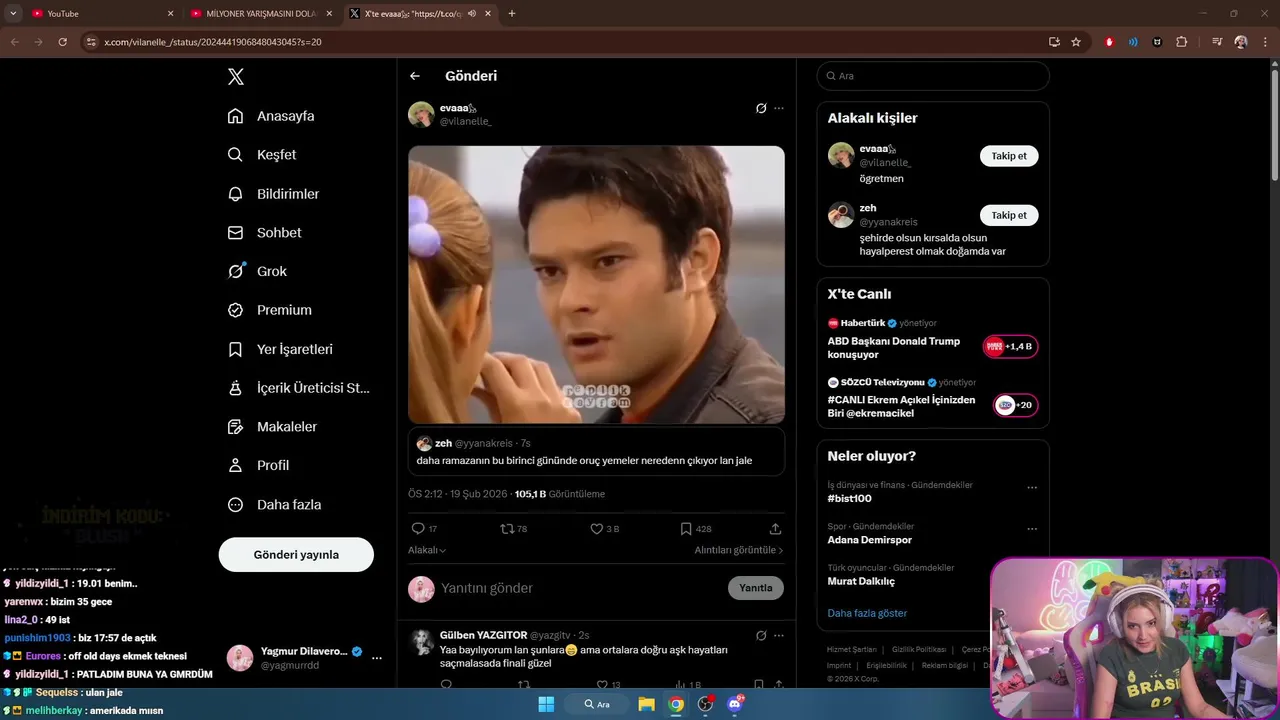The height and width of the screenshot is (720, 1280).
Task: Play the video in the post
Action: (596, 284)
